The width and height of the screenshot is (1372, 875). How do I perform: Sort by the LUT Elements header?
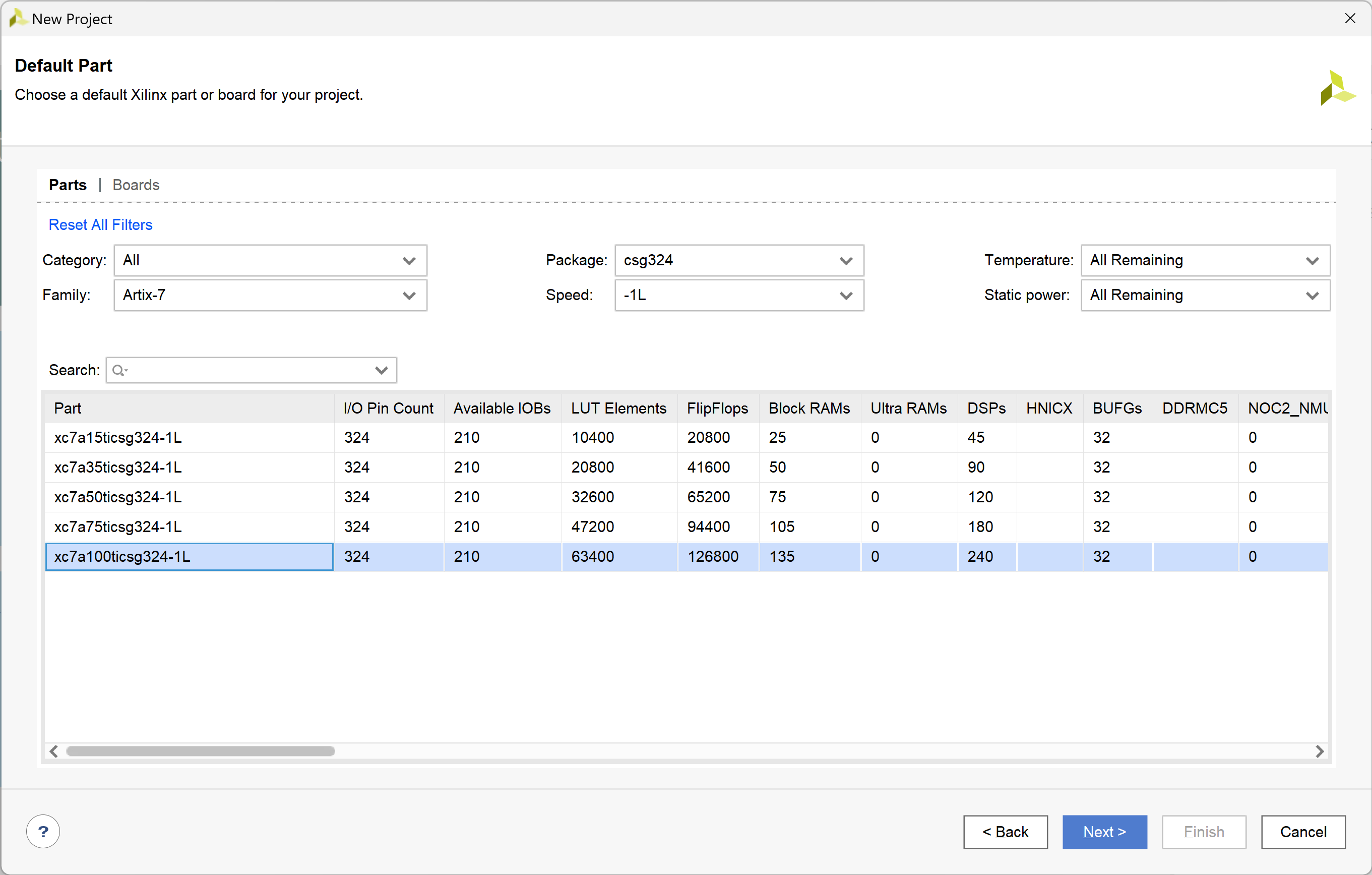pyautogui.click(x=619, y=408)
